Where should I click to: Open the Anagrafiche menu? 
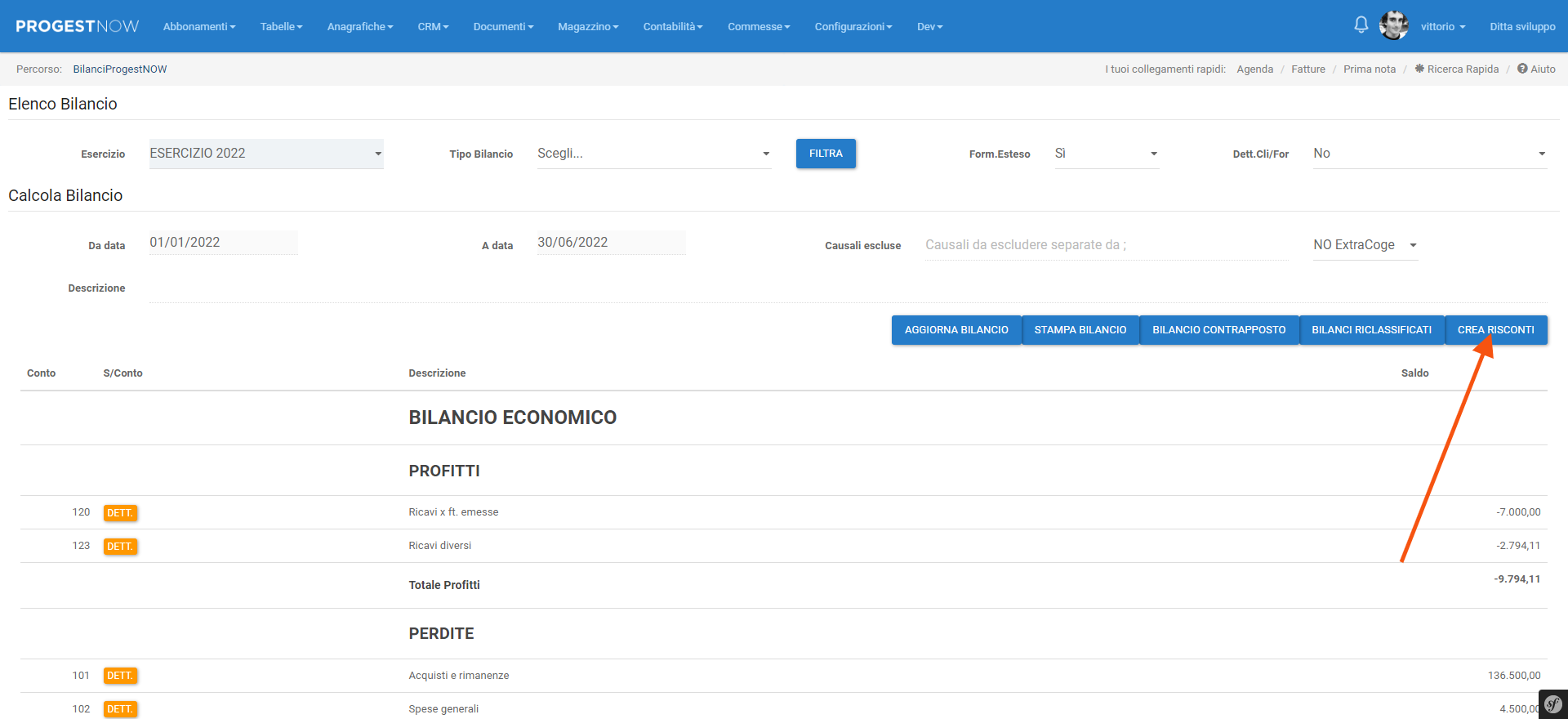click(360, 27)
